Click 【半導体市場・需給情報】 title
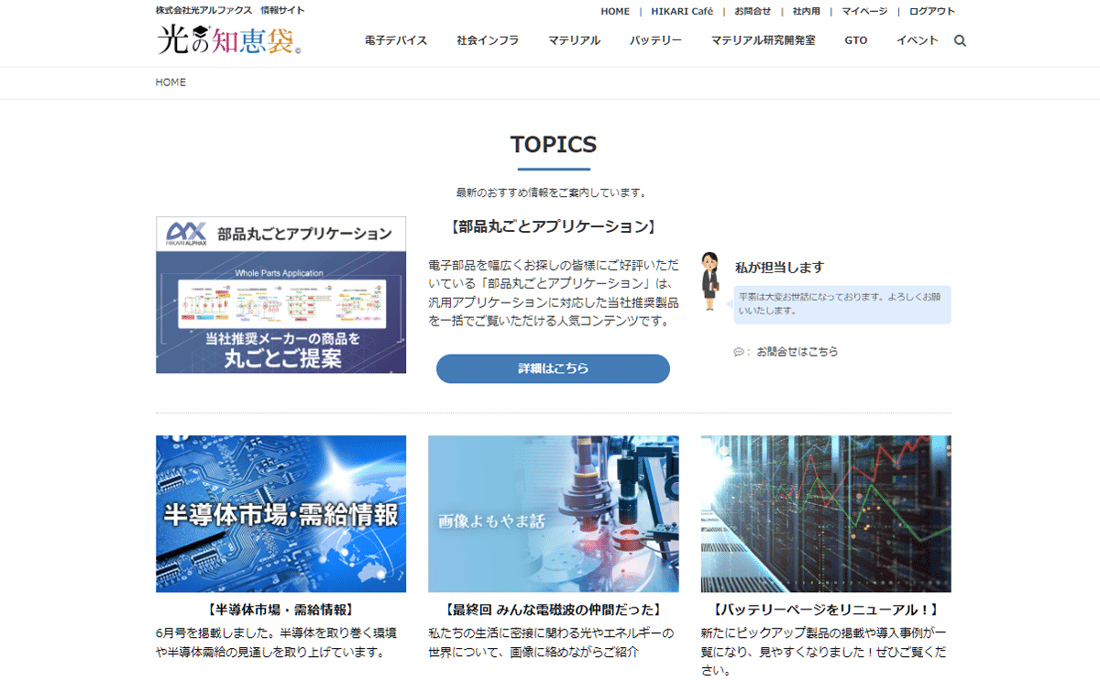 [x=281, y=610]
